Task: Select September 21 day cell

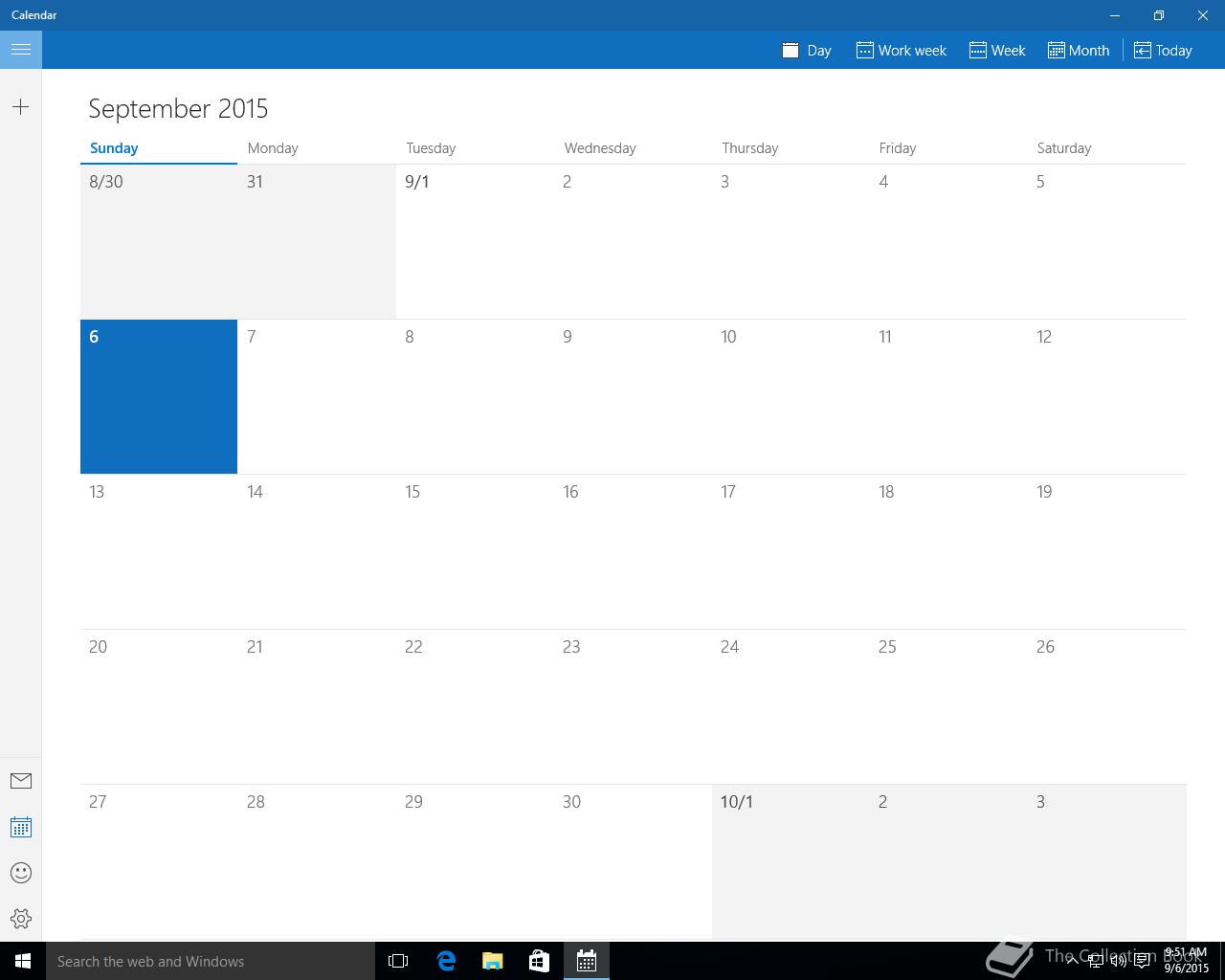Action: 317,707
